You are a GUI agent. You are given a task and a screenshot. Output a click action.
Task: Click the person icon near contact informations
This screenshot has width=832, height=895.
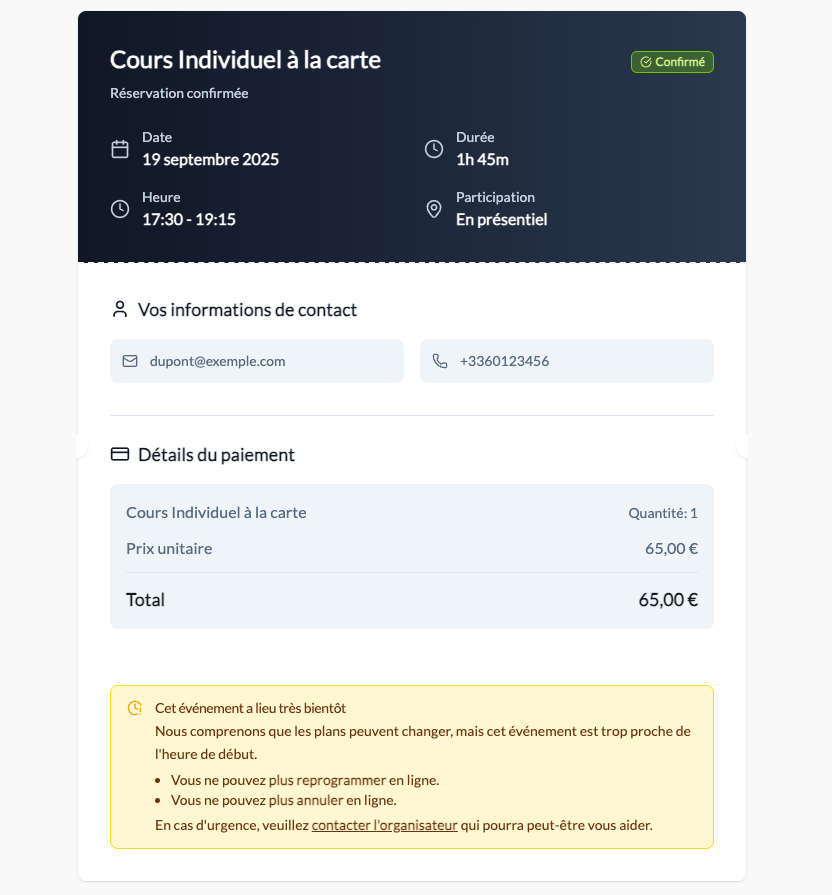coord(120,310)
